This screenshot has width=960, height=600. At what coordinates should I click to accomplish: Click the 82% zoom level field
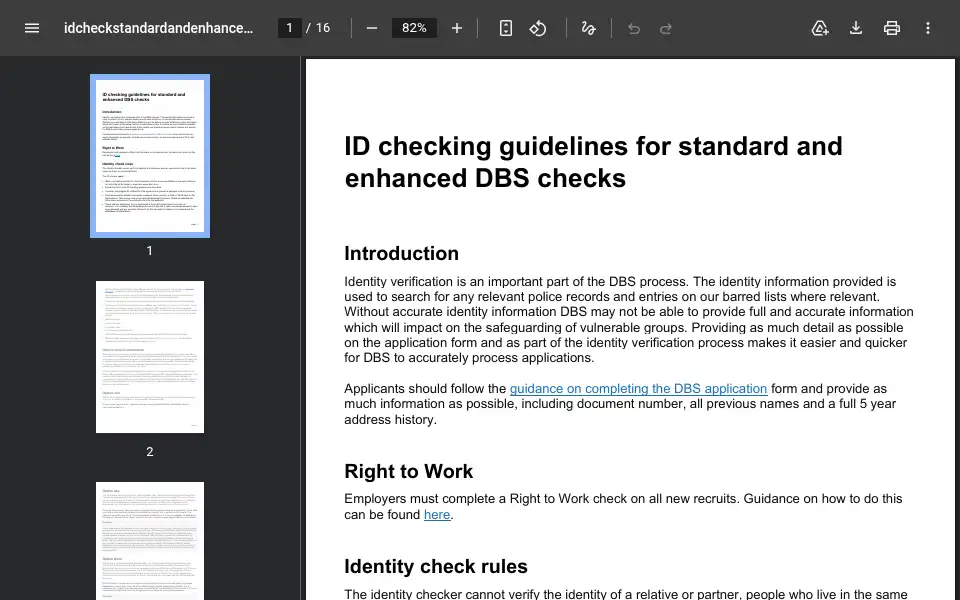pos(414,28)
